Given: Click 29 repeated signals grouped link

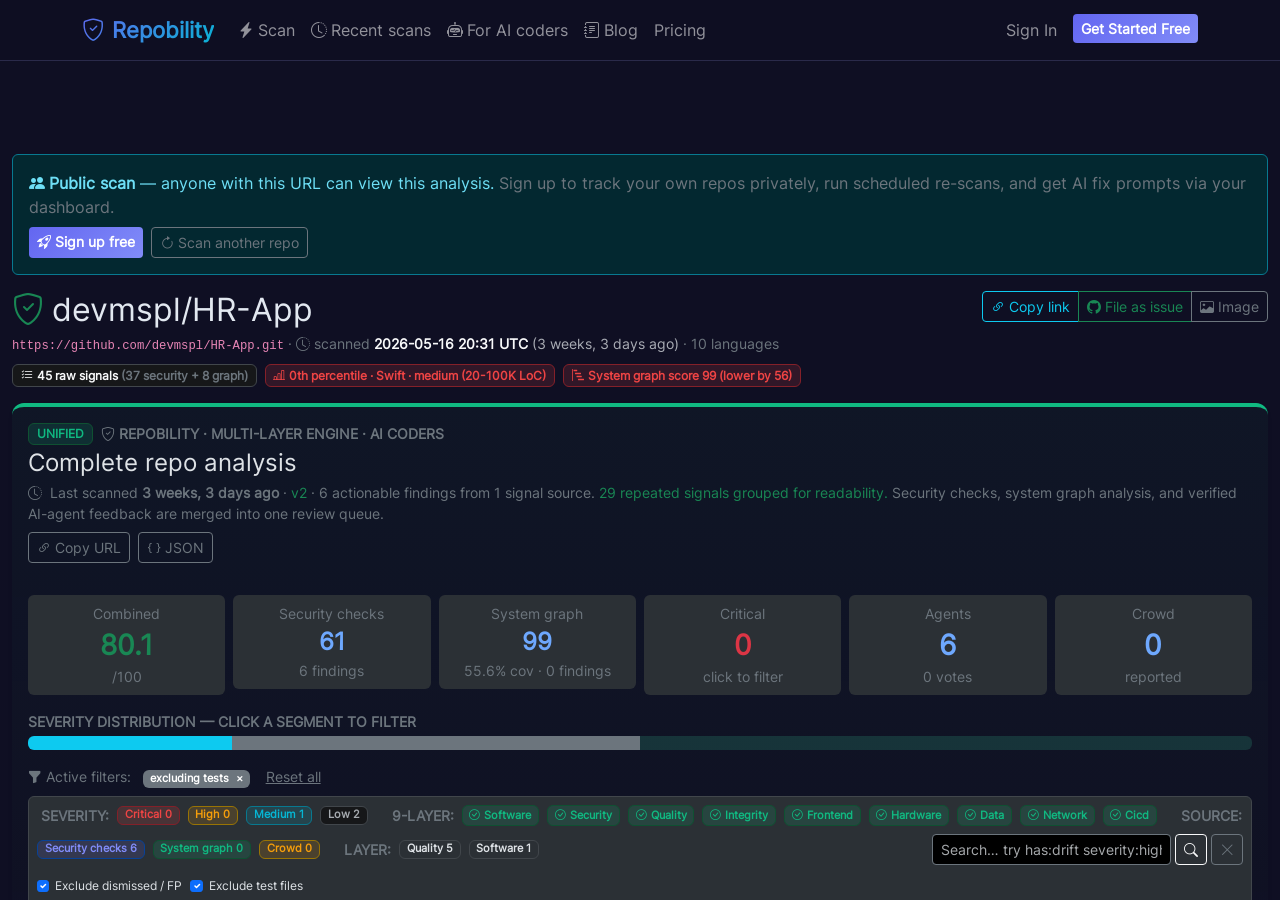Looking at the screenshot, I should click(x=743, y=493).
